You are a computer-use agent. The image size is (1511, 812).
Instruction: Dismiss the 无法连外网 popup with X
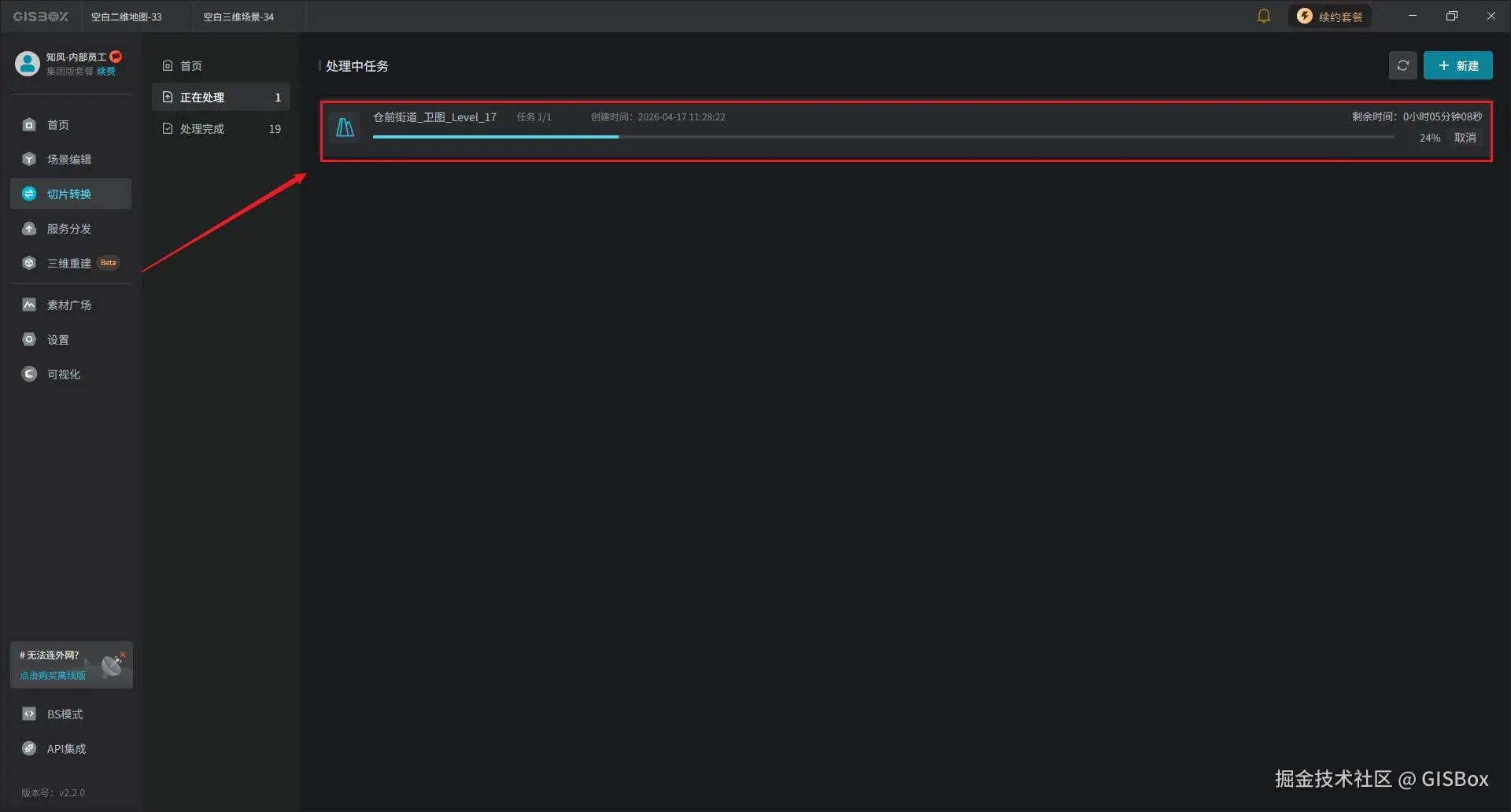tap(124, 653)
